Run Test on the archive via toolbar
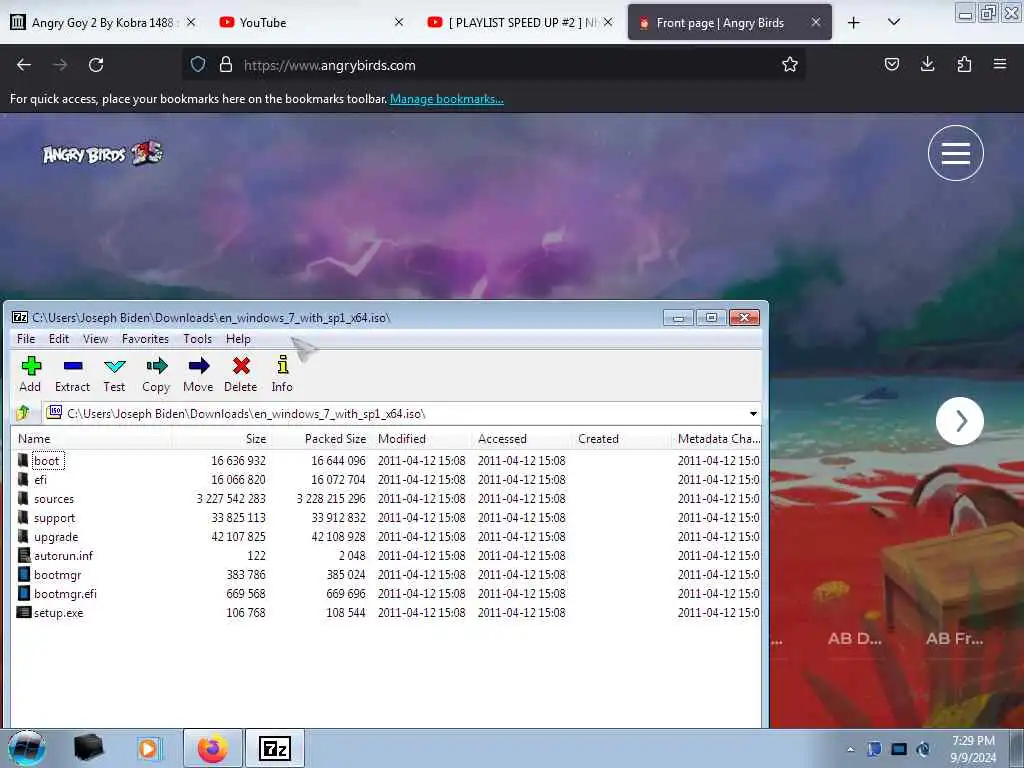The image size is (1024, 768). click(x=114, y=374)
